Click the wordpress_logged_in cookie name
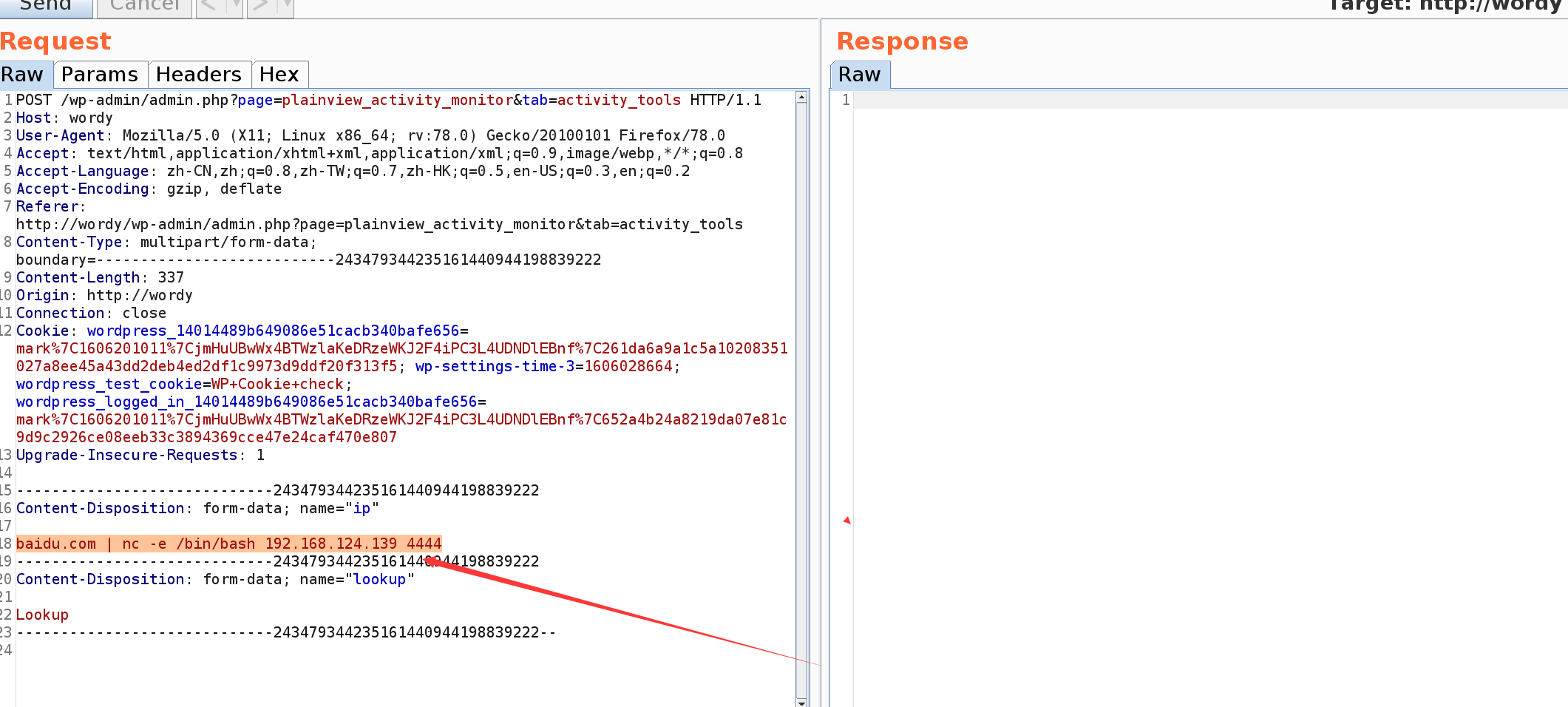This screenshot has width=1568, height=707. pyautogui.click(x=247, y=402)
